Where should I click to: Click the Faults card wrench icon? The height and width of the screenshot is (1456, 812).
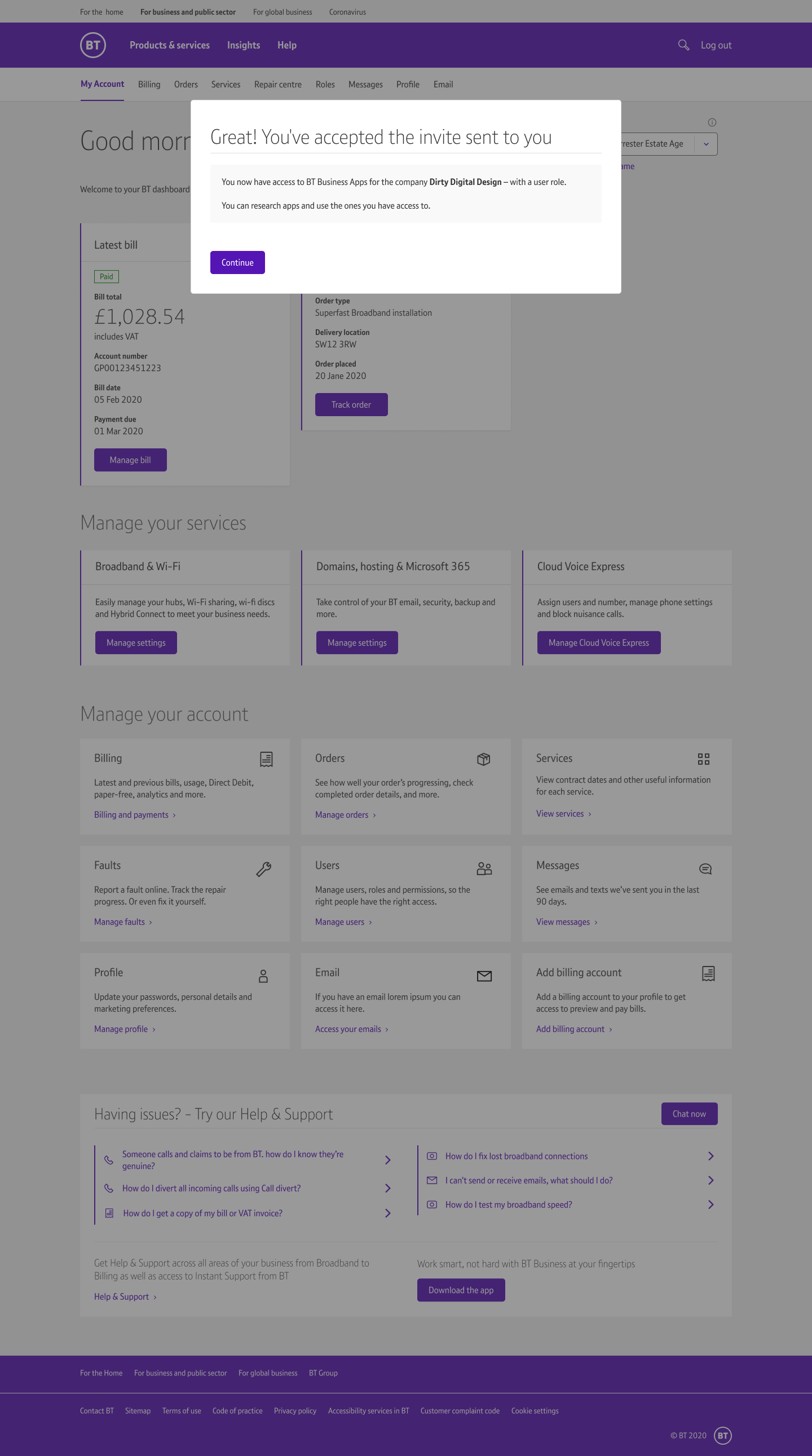263,869
